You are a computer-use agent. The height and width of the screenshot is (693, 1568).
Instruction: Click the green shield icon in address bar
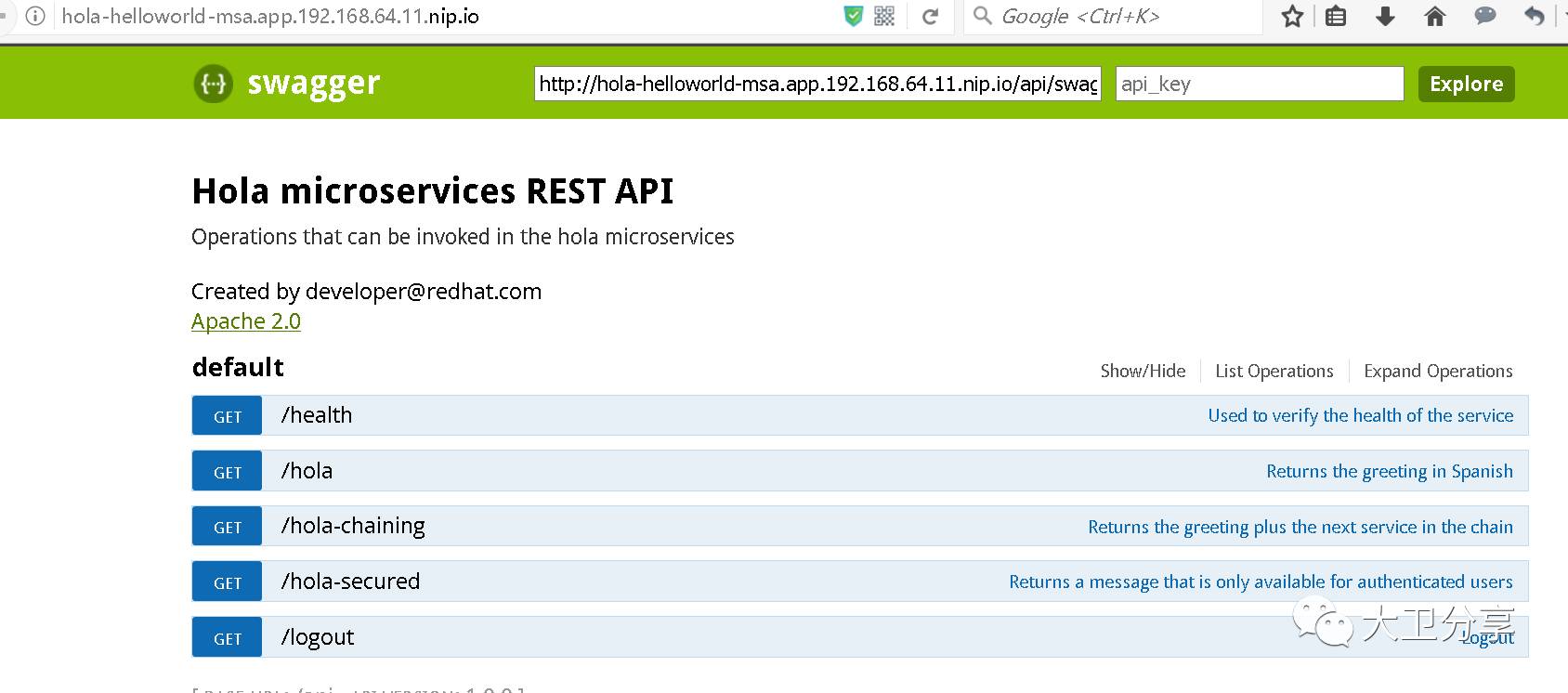point(853,16)
